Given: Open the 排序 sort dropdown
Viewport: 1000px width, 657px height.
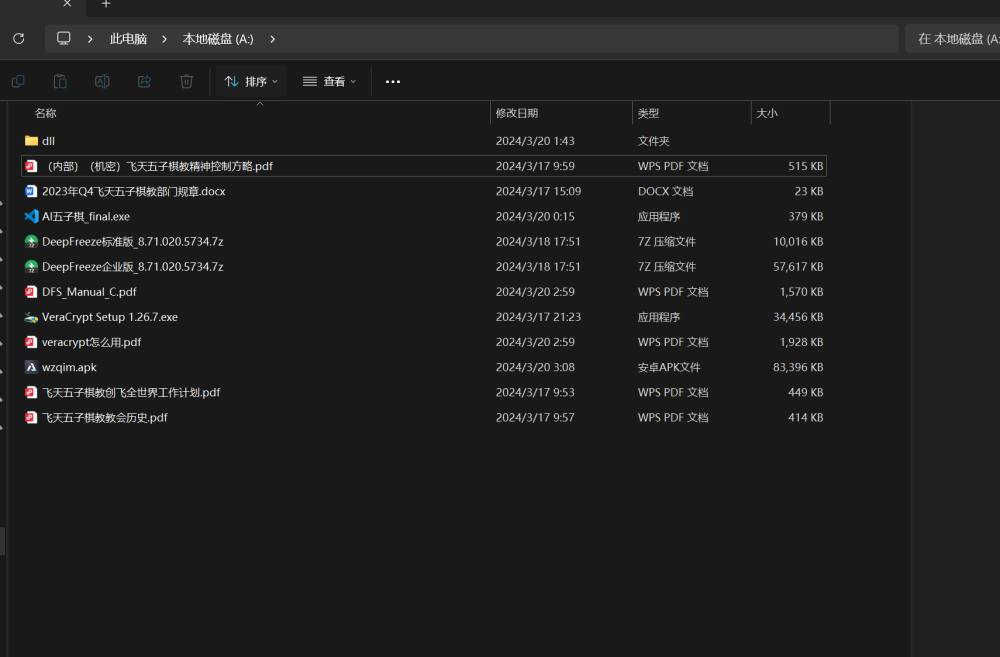Looking at the screenshot, I should (251, 81).
